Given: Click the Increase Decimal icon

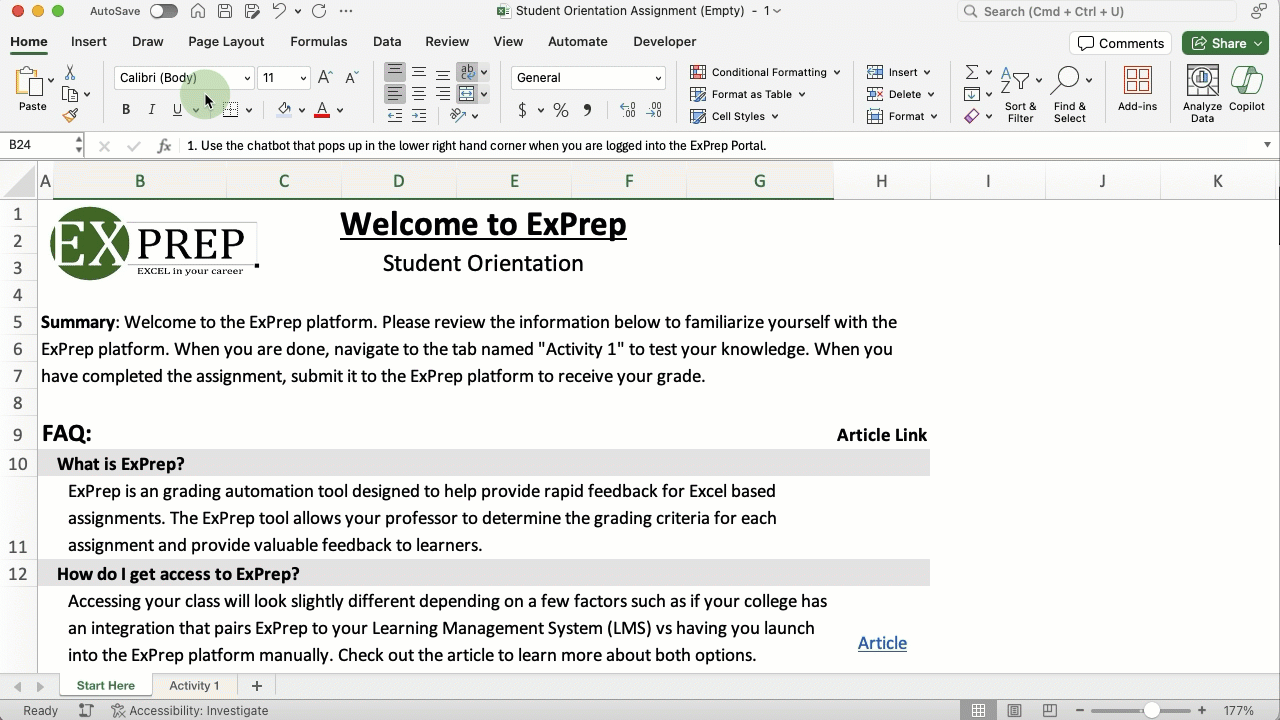Looking at the screenshot, I should (628, 110).
